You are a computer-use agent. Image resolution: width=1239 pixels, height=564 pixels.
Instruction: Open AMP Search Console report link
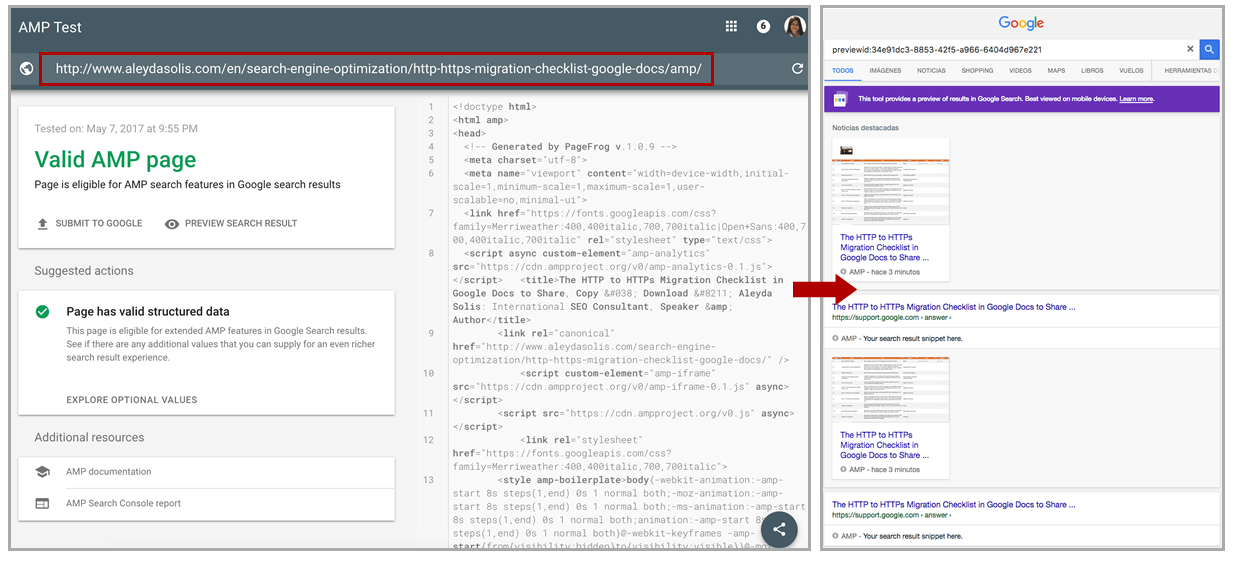tap(124, 504)
